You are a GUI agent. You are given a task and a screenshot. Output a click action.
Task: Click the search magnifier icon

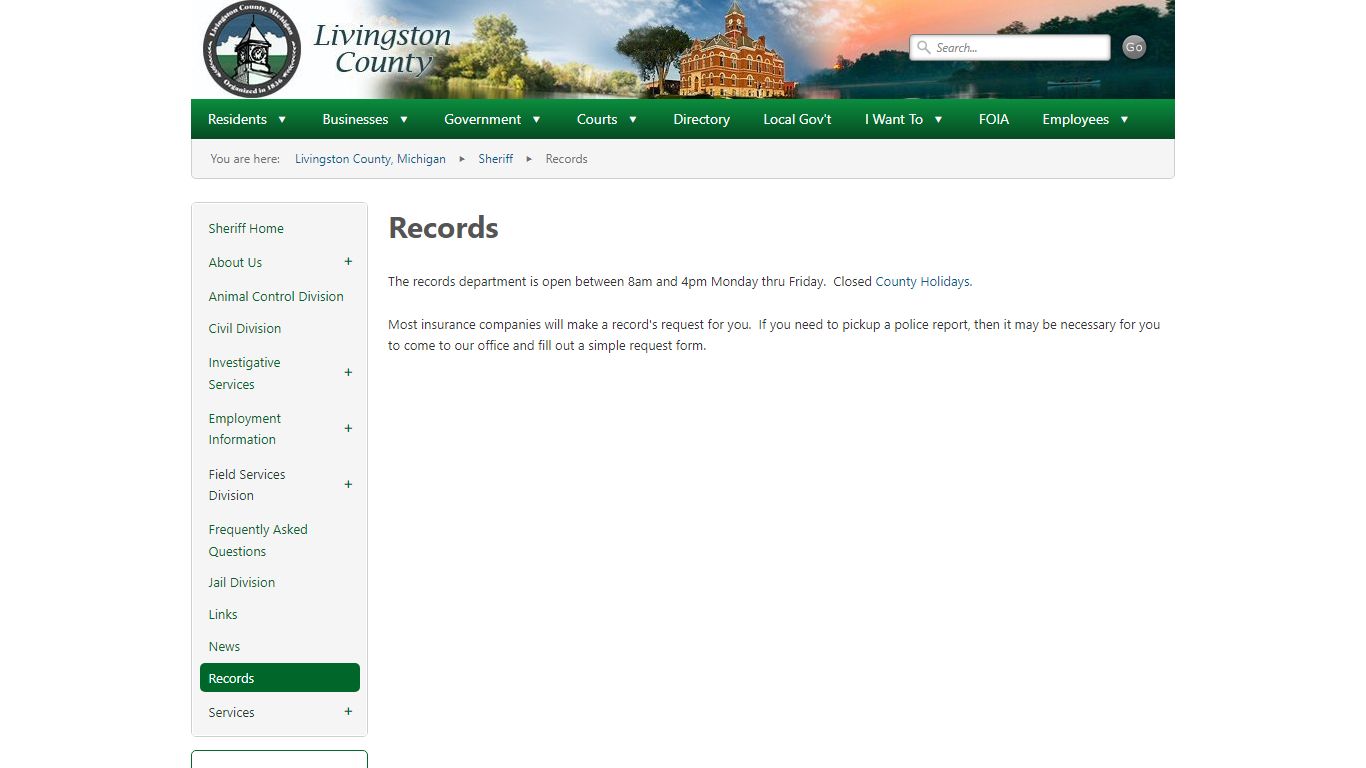924,47
